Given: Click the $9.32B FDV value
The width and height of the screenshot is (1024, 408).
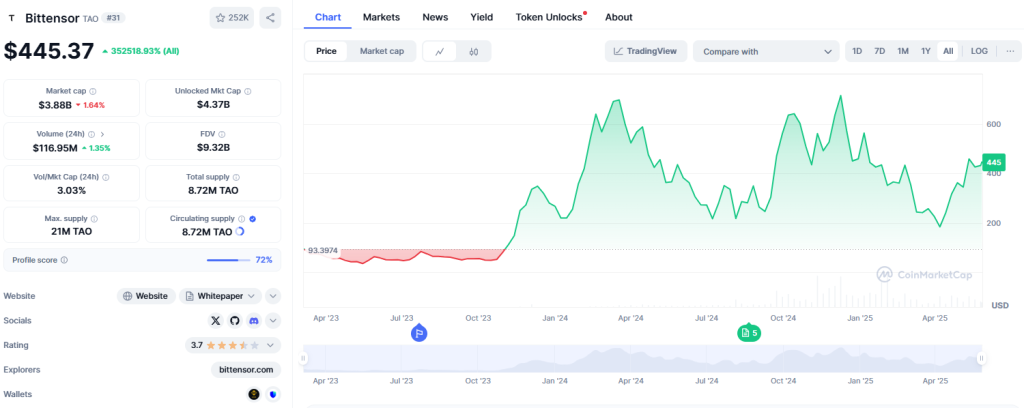Looking at the screenshot, I should click(214, 148).
